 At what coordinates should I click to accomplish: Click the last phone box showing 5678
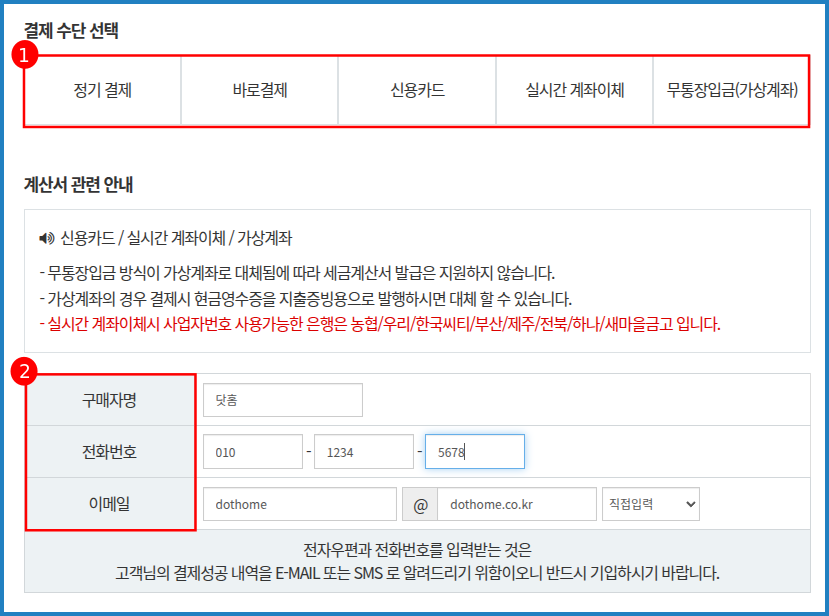[475, 451]
